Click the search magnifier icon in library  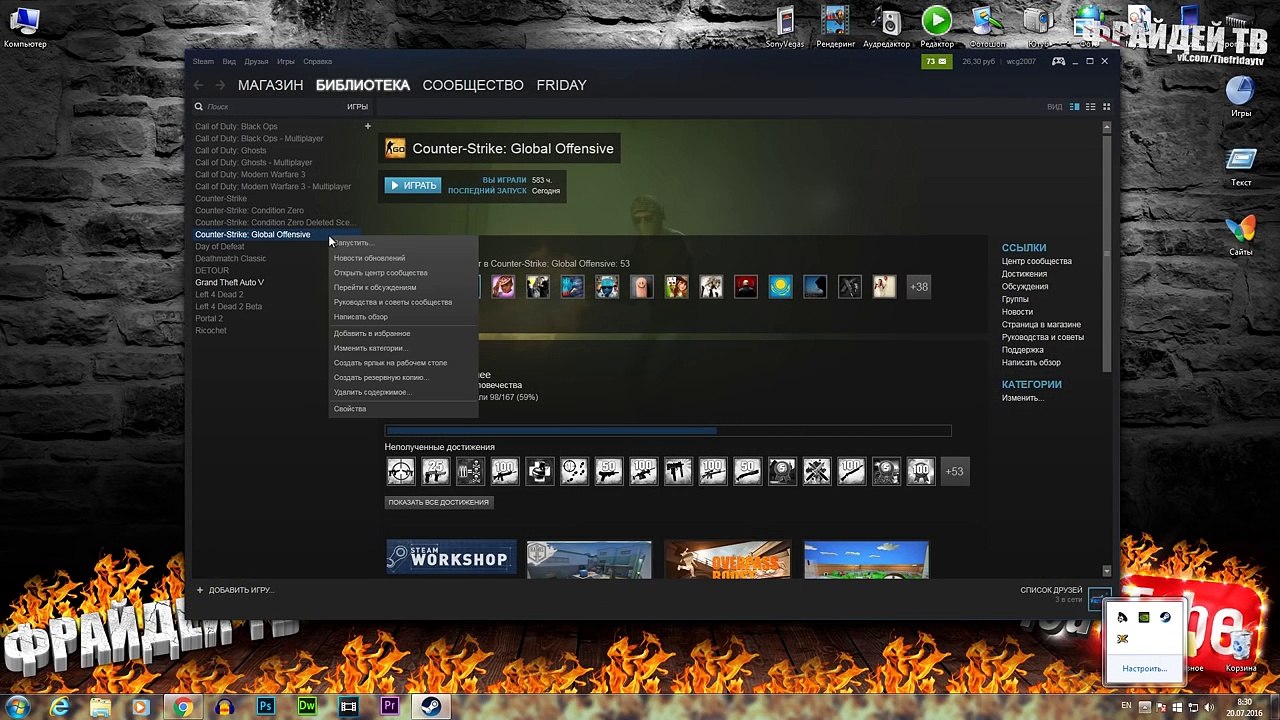coord(199,106)
